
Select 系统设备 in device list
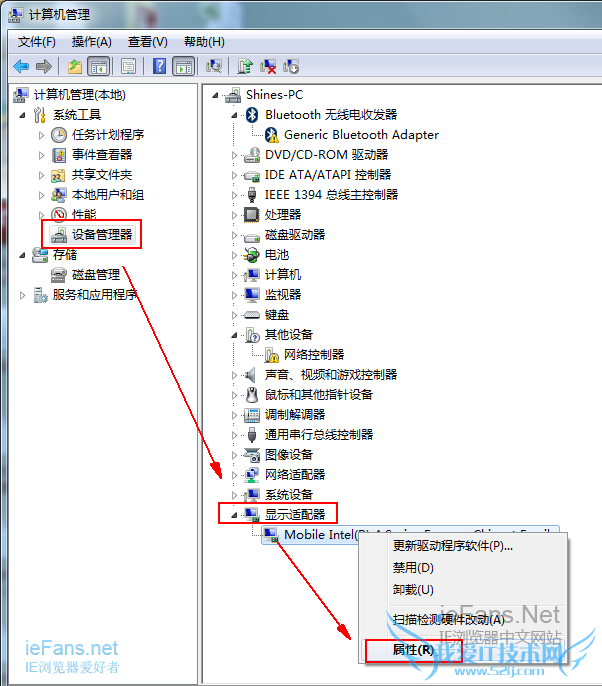[289, 495]
